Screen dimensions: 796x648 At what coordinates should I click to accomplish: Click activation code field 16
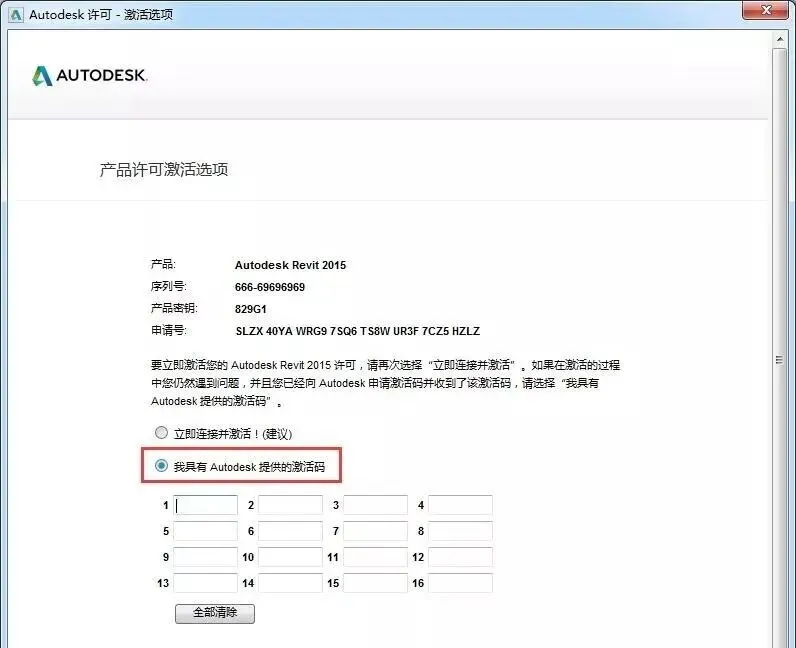[x=460, y=583]
